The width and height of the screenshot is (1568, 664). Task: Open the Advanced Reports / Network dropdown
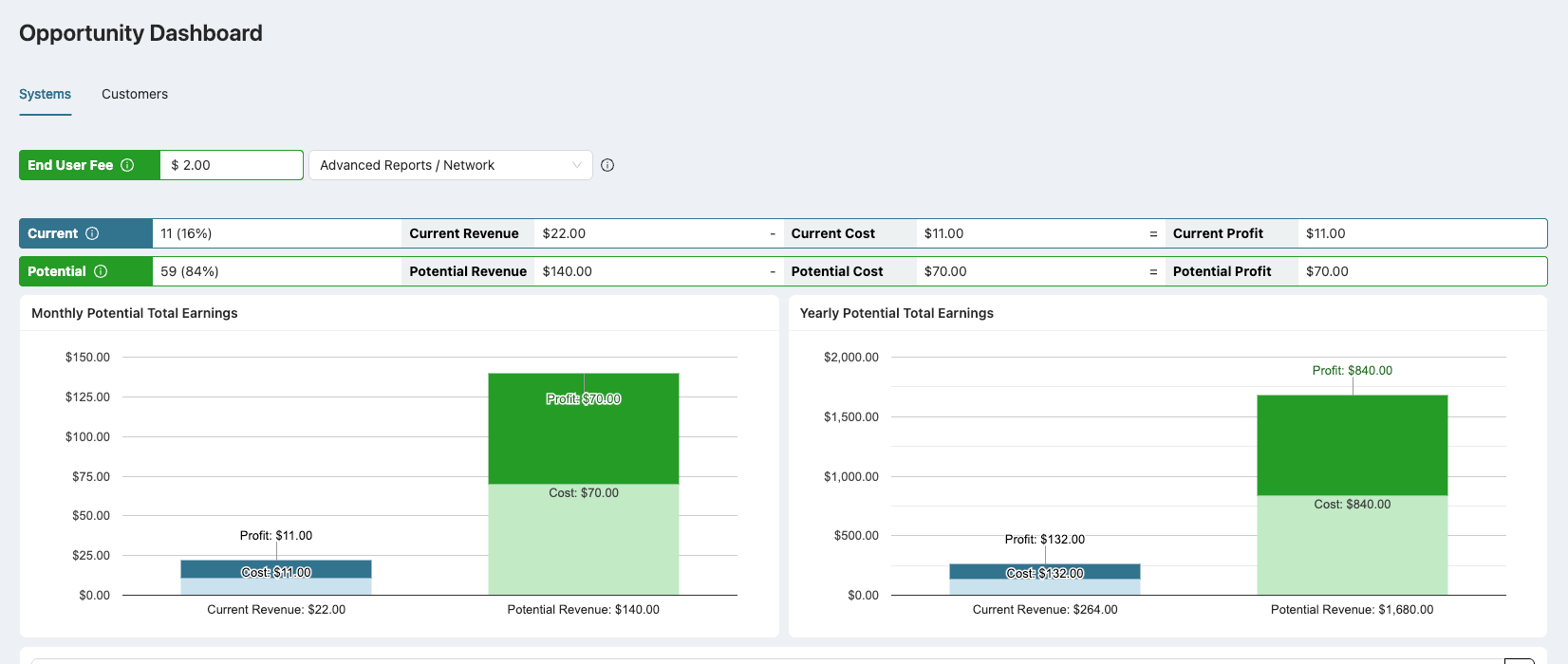click(x=450, y=165)
